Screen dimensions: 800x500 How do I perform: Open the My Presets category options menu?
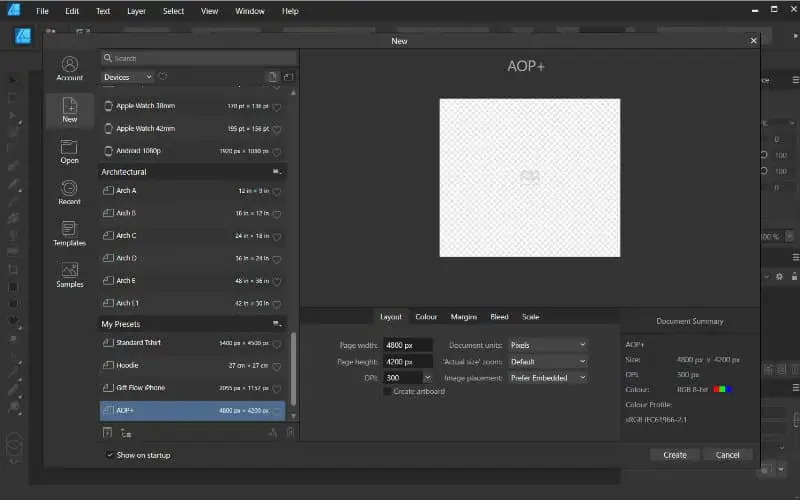click(x=277, y=324)
